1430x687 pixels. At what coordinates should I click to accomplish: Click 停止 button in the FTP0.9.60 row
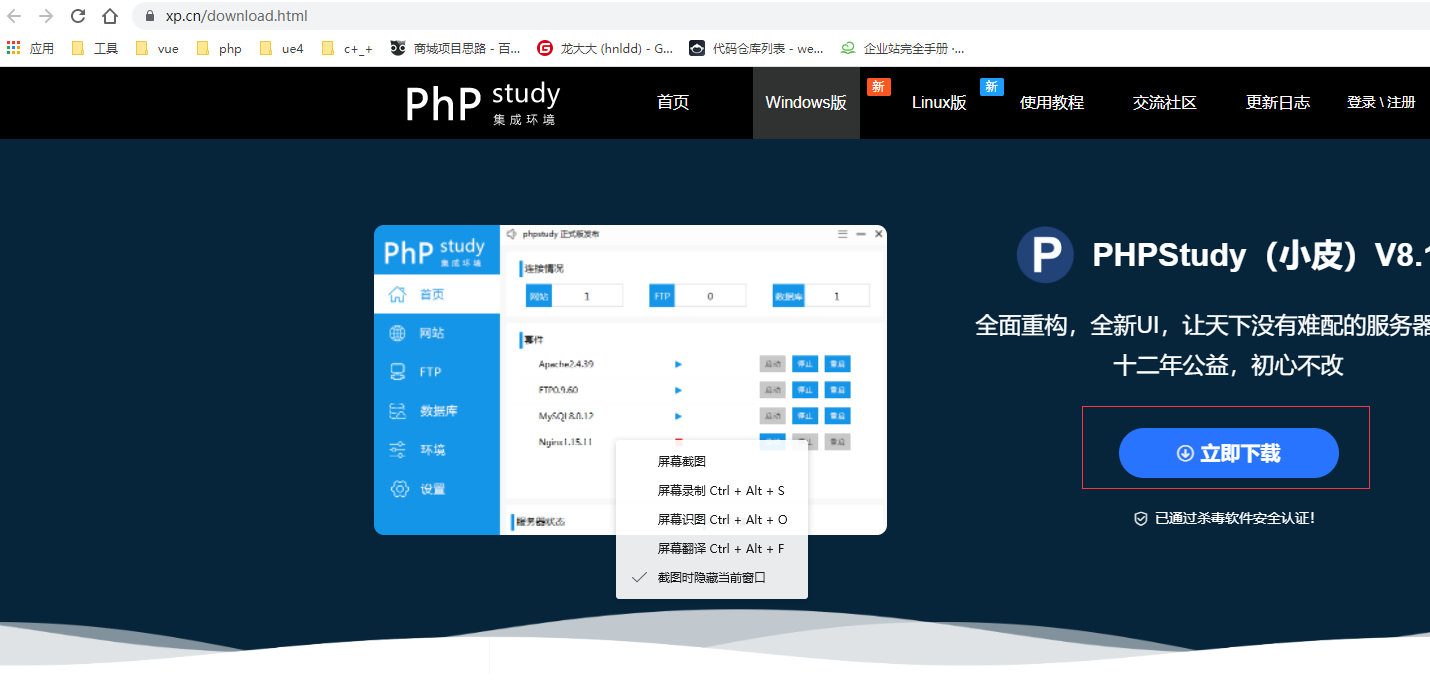pos(805,390)
